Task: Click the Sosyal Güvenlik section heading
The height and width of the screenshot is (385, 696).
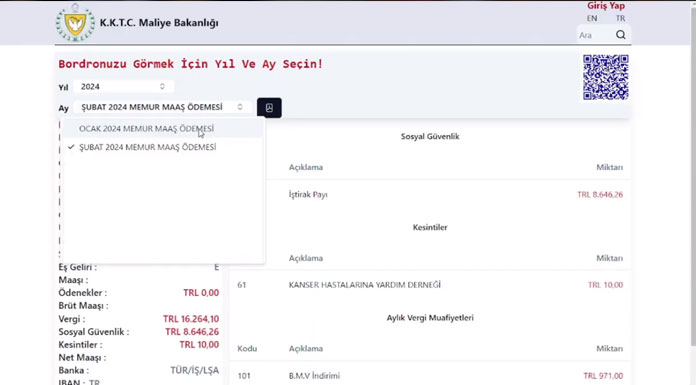Action: (x=430, y=136)
